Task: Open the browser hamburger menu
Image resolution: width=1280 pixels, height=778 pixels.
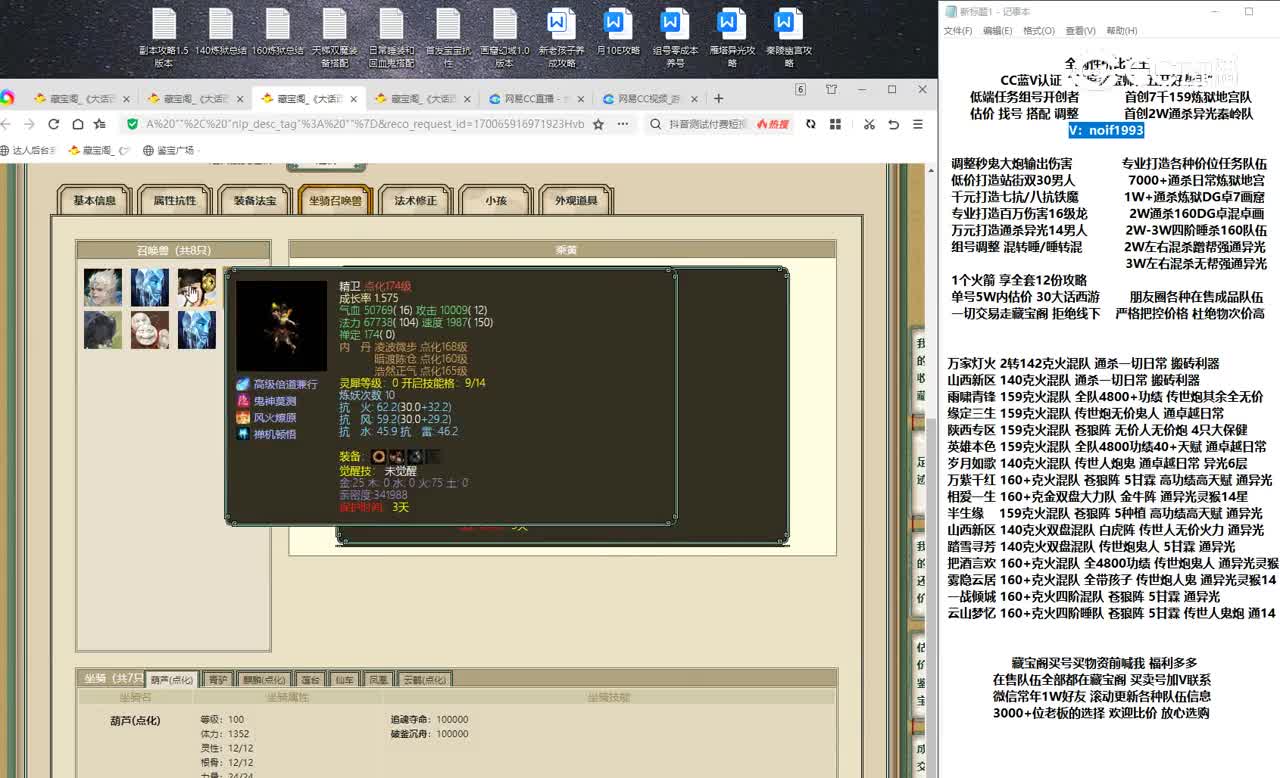Action: (917, 124)
